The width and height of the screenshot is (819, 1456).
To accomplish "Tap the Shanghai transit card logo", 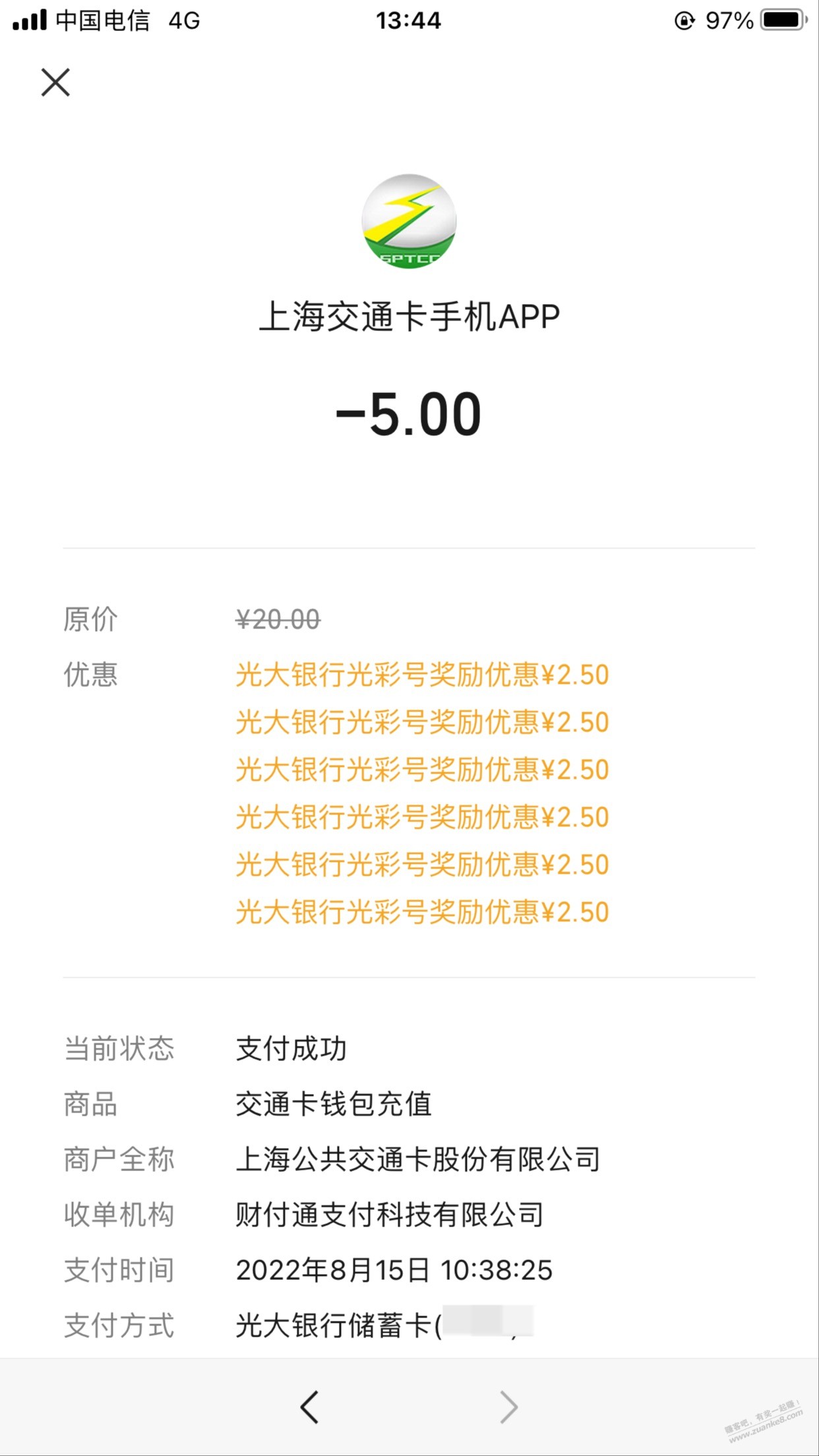I will pos(409,222).
